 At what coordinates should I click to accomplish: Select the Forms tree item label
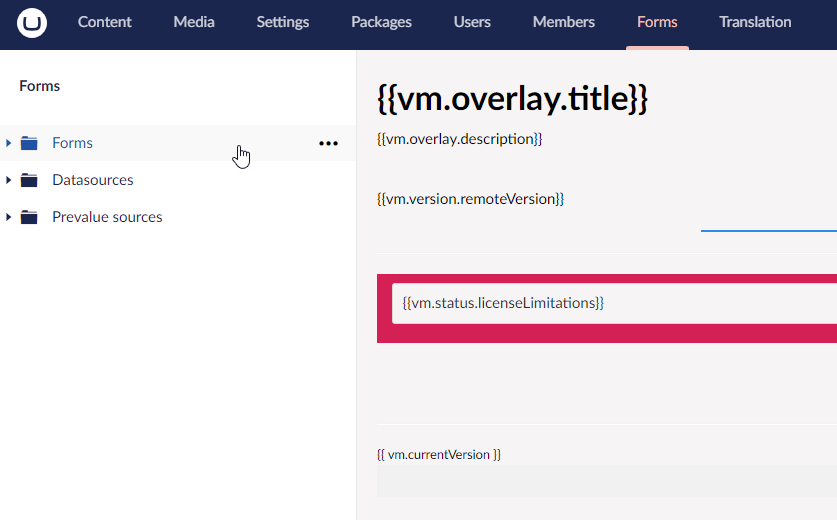(x=72, y=143)
